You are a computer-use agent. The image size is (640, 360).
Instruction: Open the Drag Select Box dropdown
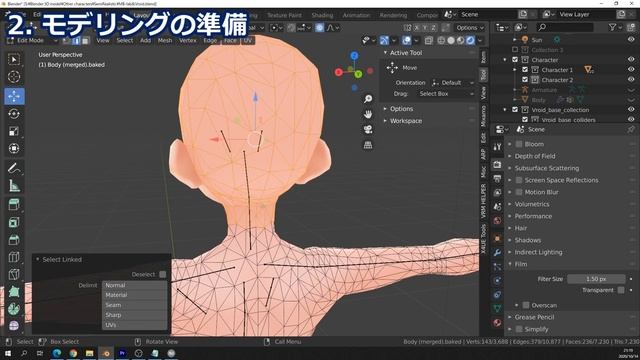[x=446, y=93]
